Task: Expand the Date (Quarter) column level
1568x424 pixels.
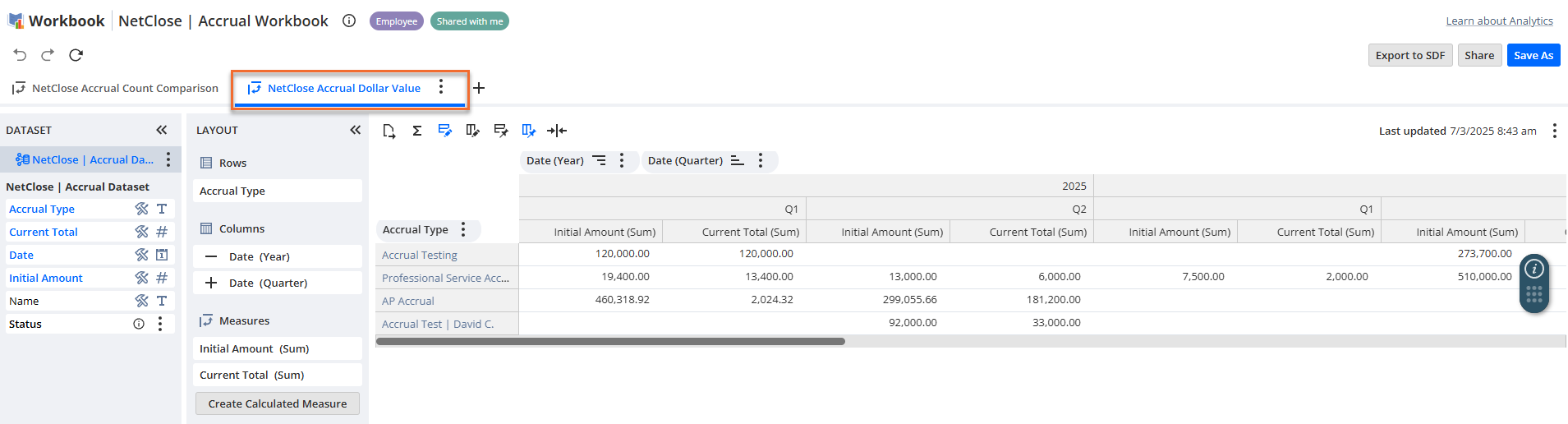Action: tap(211, 283)
